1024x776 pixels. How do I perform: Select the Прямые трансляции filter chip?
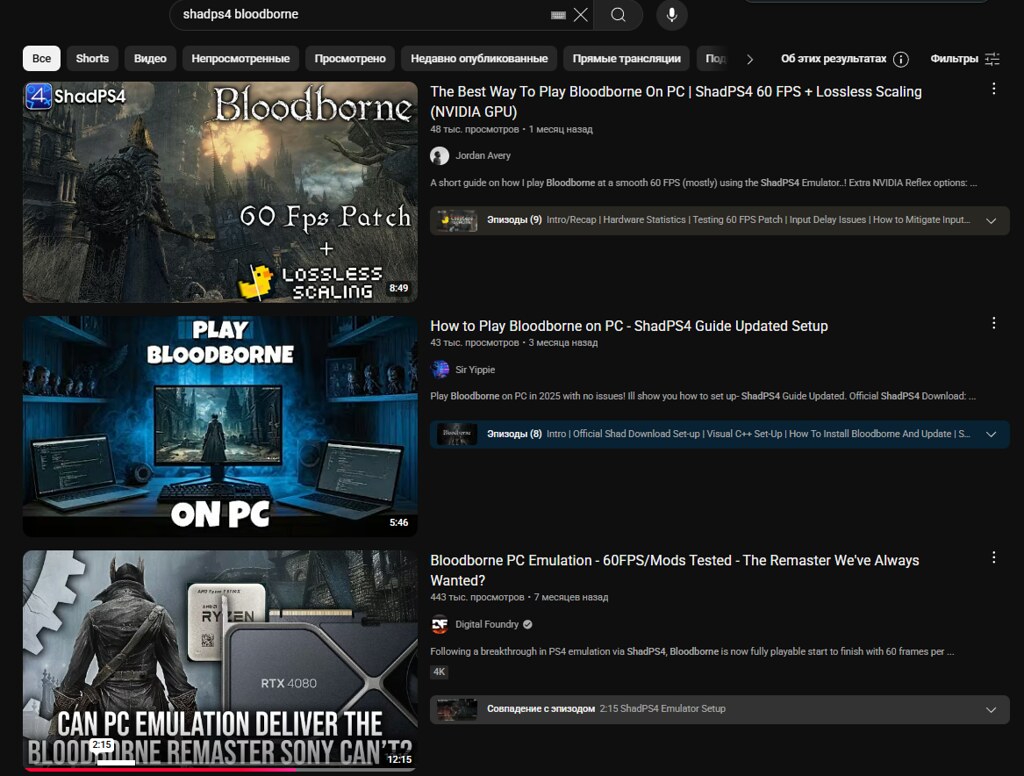pyautogui.click(x=626, y=58)
